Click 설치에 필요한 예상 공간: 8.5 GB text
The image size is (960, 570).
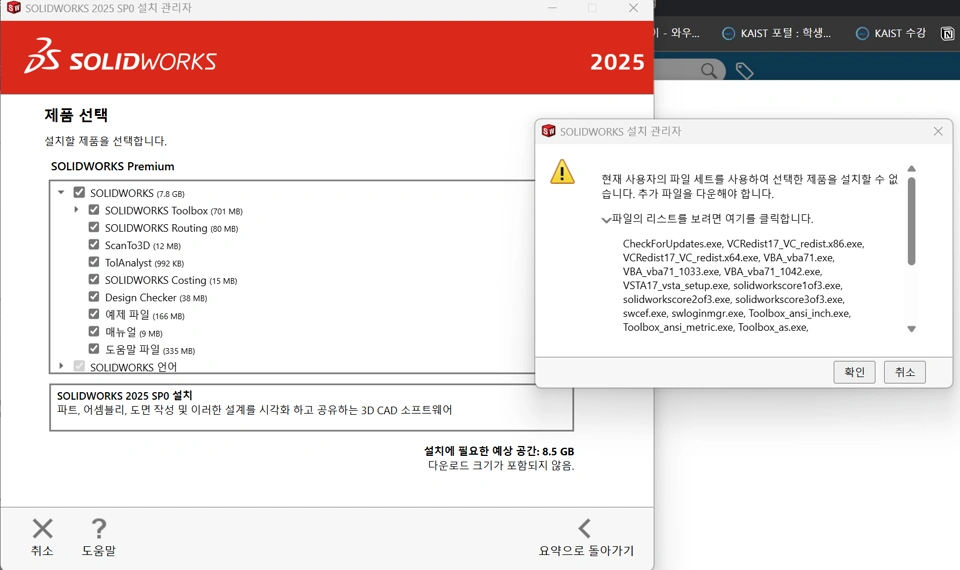click(x=499, y=451)
